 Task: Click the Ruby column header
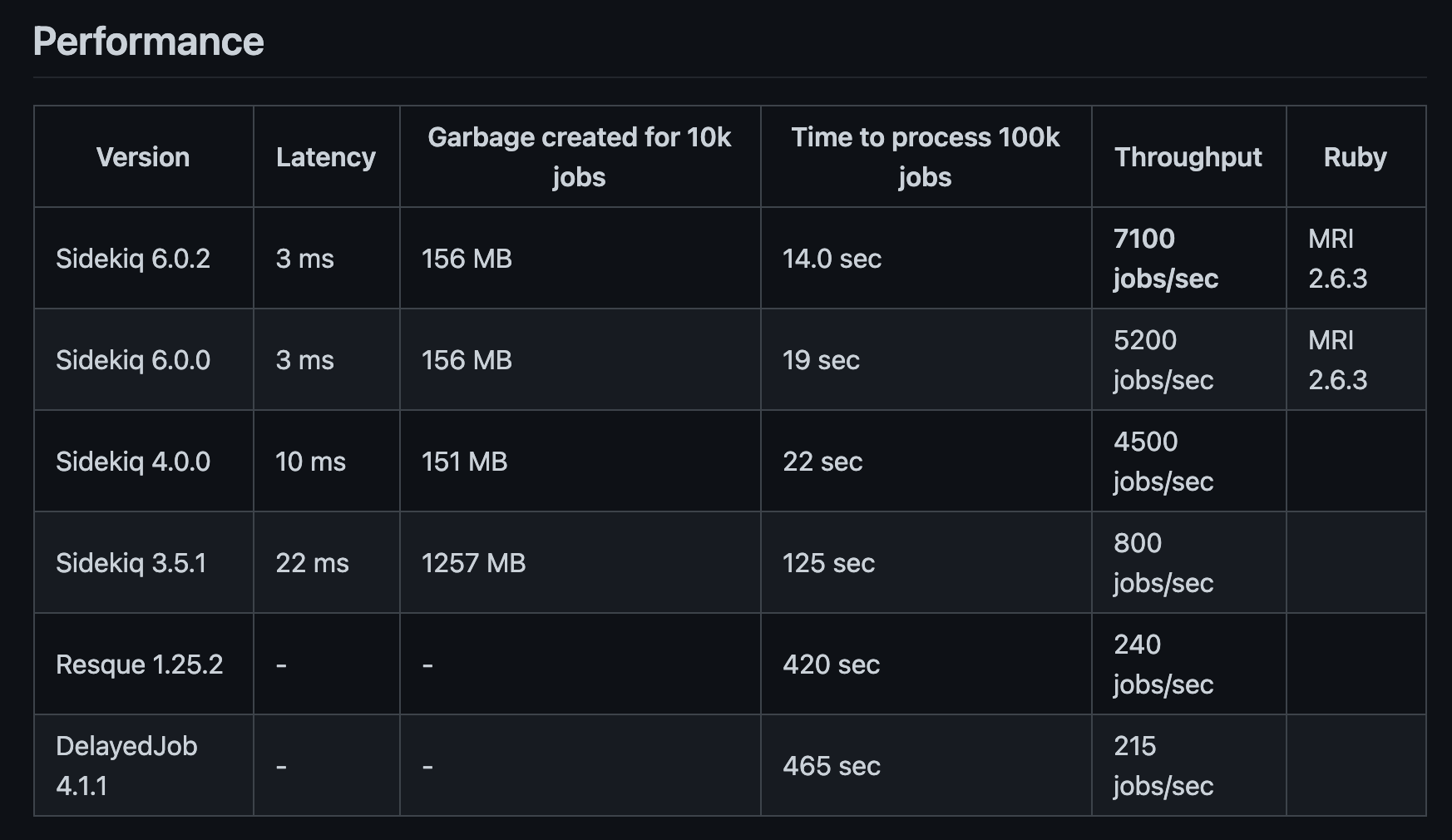1356,157
